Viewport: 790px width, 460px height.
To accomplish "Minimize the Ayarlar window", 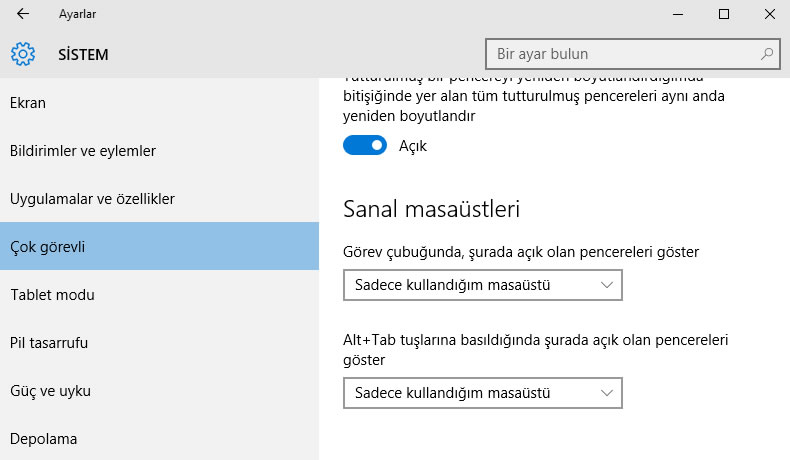I will (x=678, y=14).
